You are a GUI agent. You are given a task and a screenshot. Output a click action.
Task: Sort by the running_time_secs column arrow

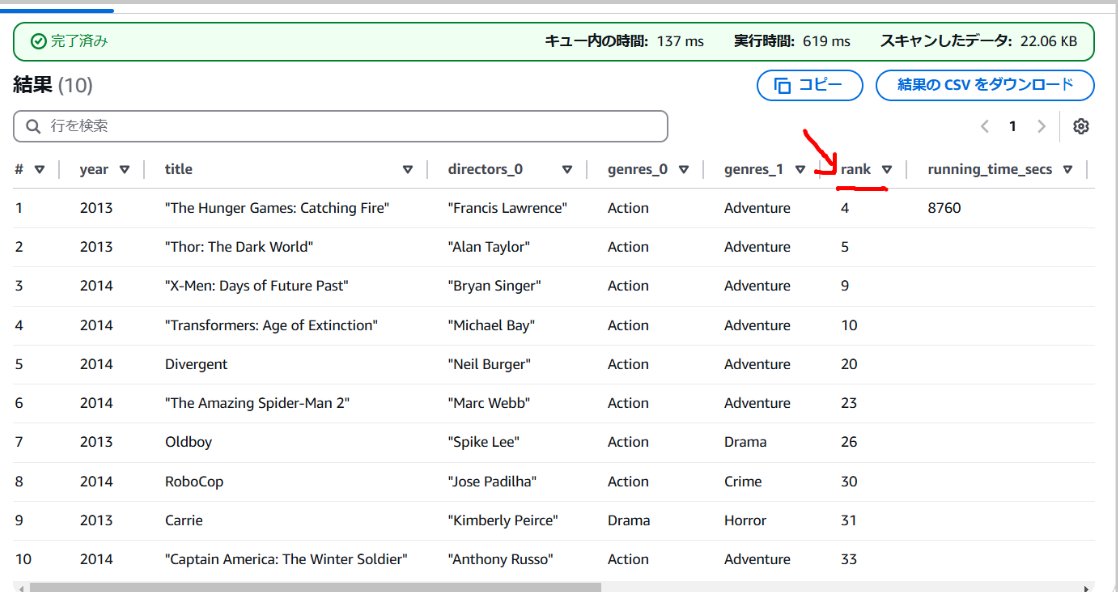point(1067,170)
